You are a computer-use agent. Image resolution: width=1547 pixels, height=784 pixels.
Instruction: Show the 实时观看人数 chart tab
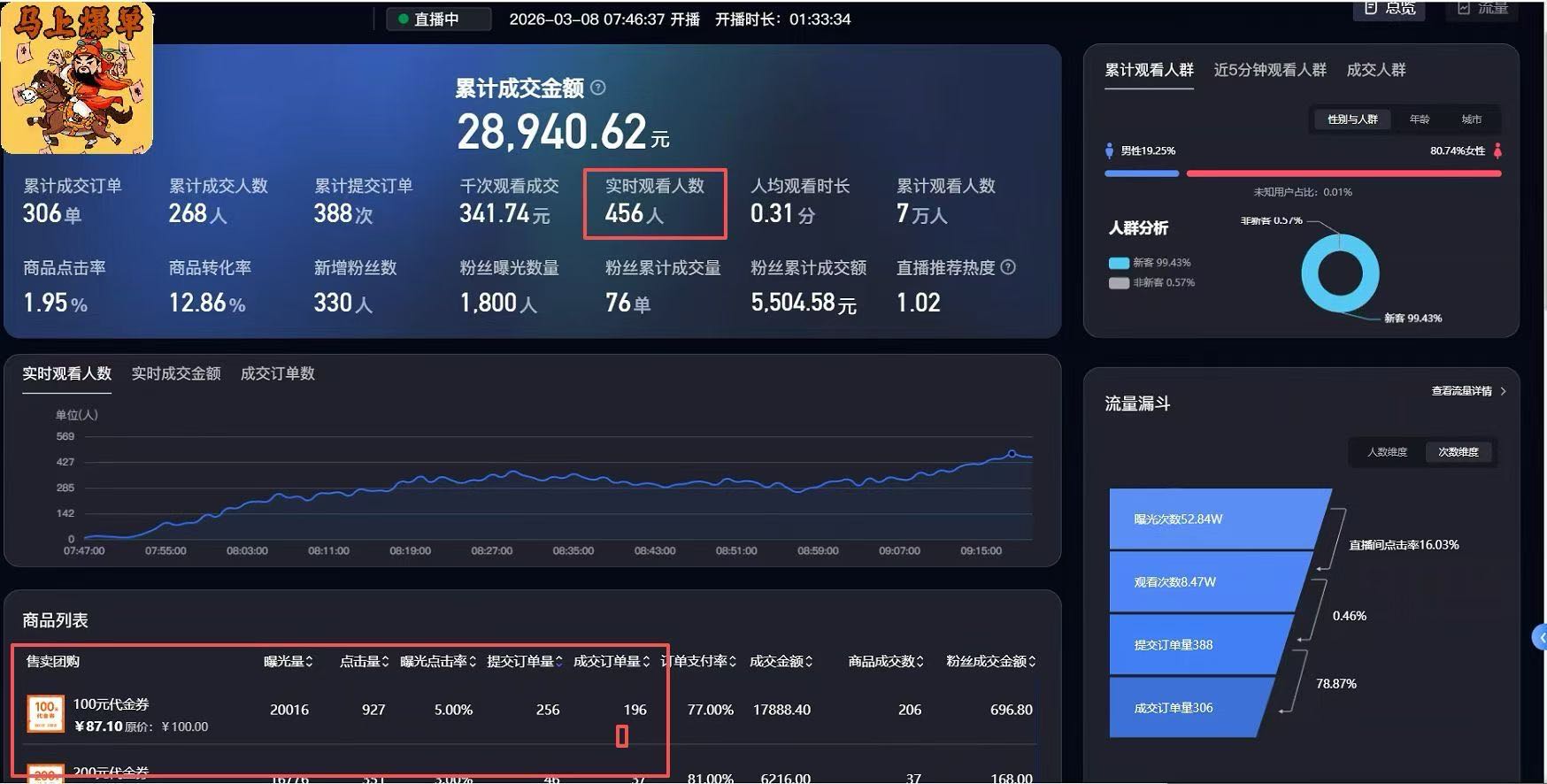pos(67,373)
